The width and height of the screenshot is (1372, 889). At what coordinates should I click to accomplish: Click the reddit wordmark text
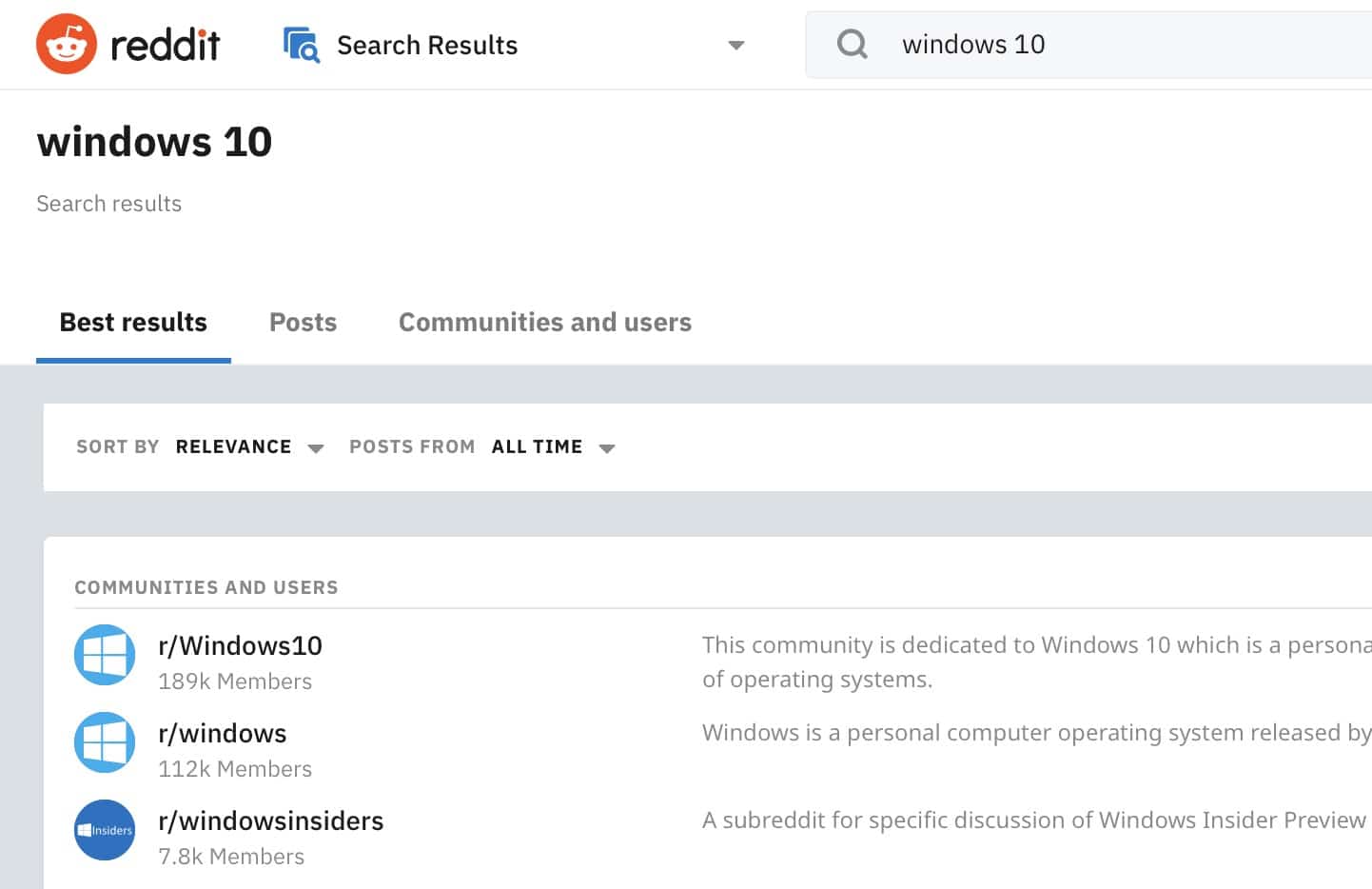click(x=166, y=44)
